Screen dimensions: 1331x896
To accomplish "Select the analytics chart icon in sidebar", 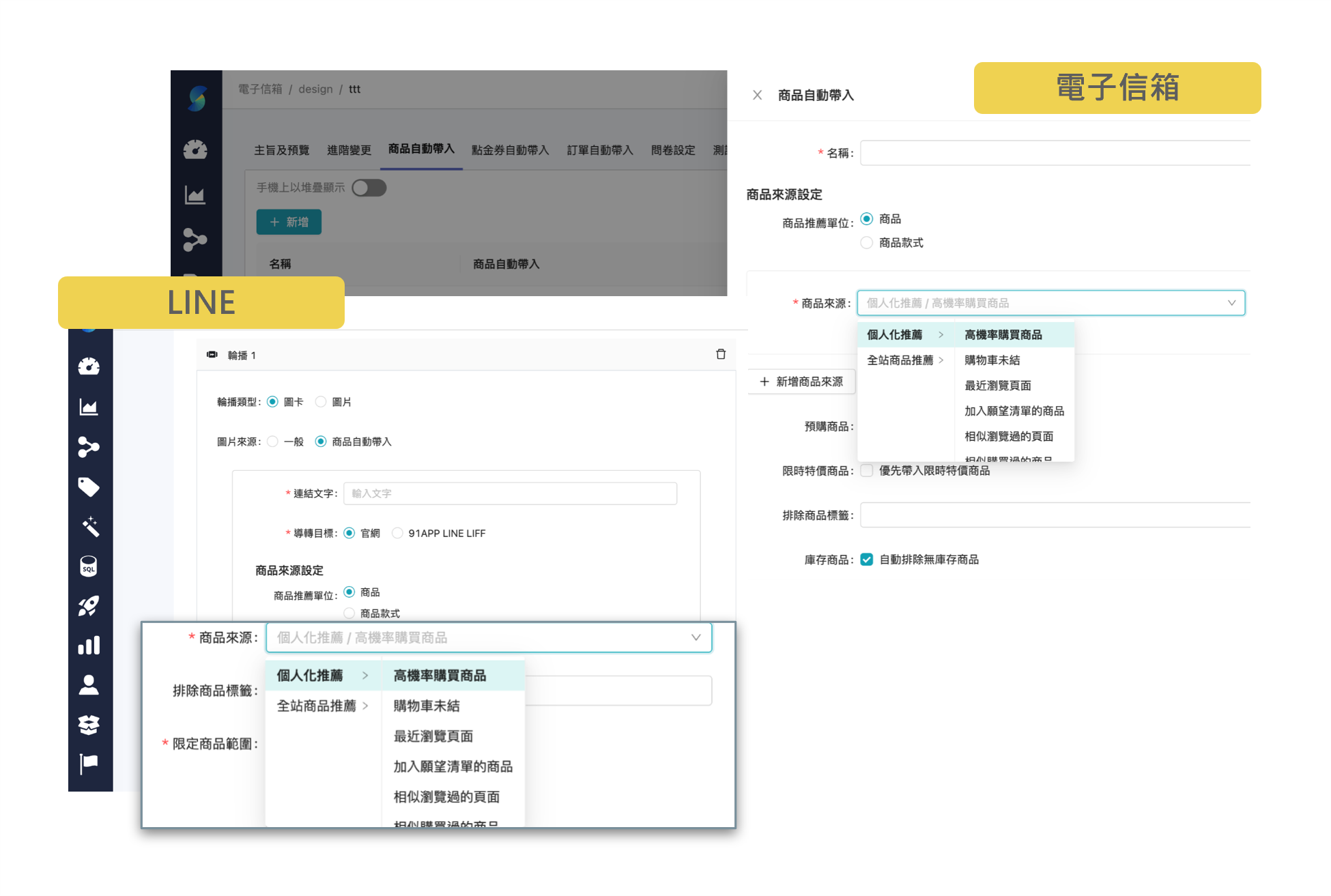I will click(89, 406).
